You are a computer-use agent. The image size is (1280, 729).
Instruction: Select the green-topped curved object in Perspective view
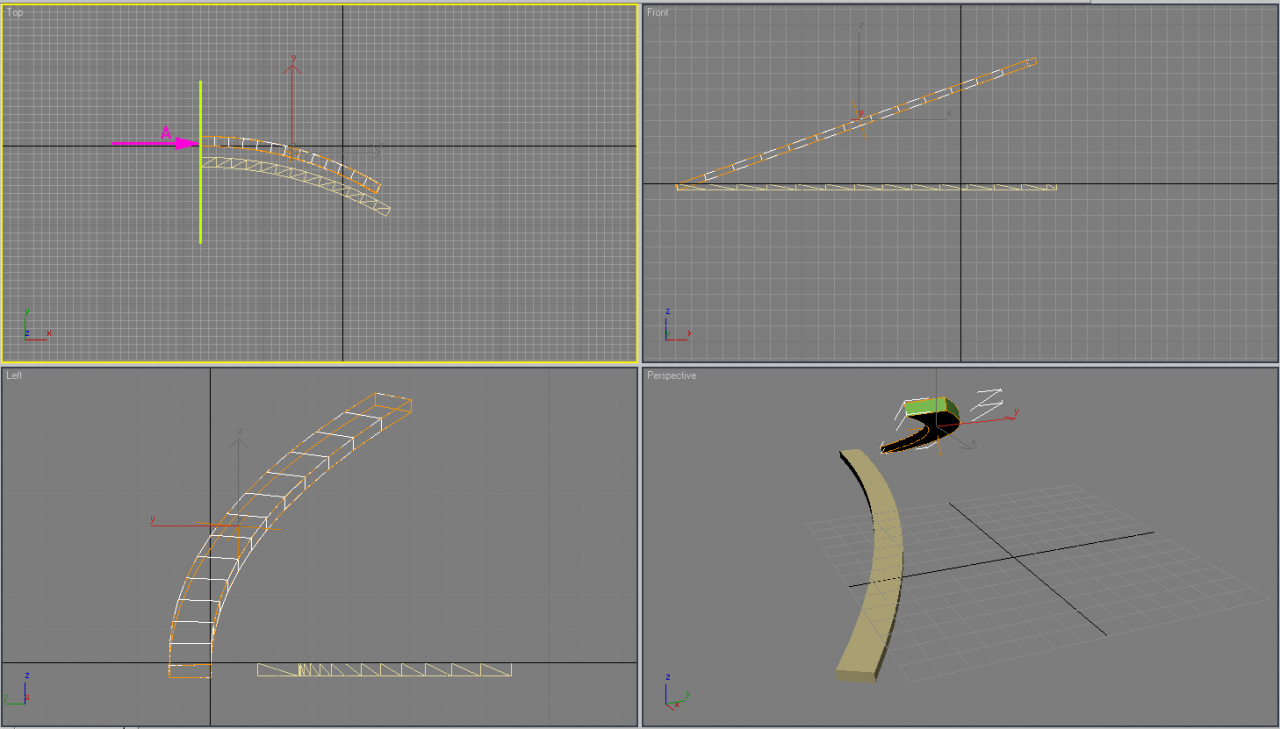pos(925,408)
